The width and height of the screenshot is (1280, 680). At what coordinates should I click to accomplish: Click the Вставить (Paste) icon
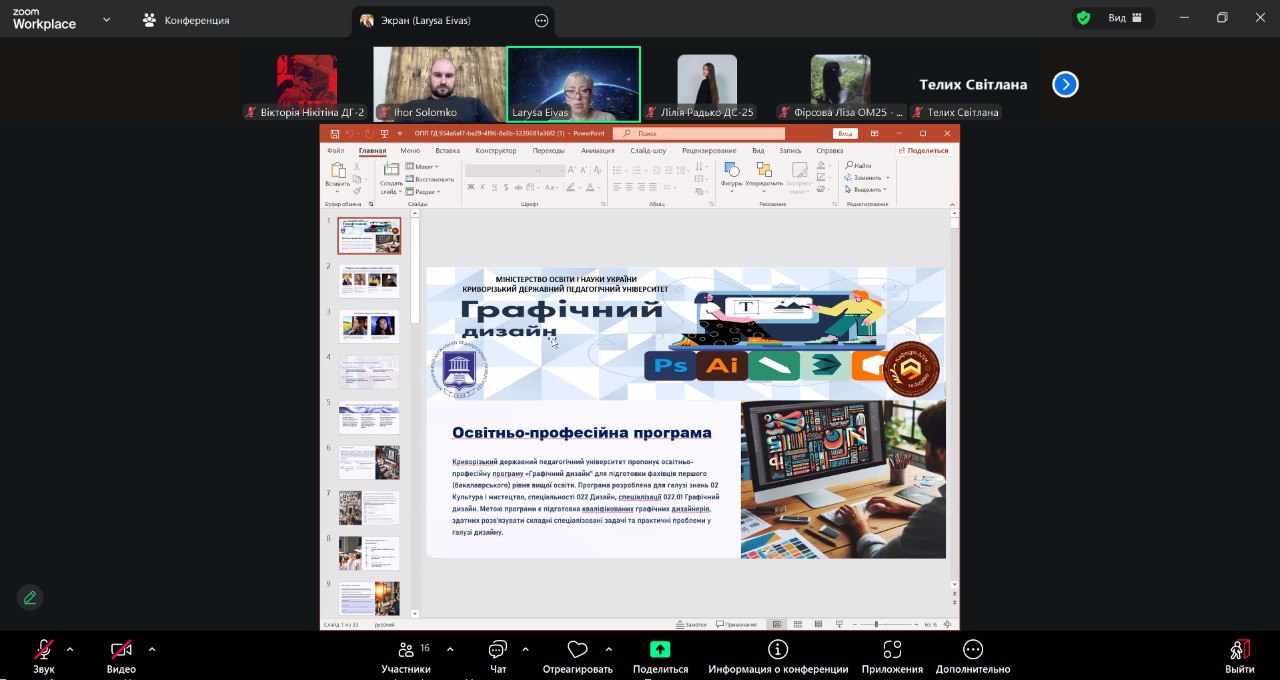point(340,173)
